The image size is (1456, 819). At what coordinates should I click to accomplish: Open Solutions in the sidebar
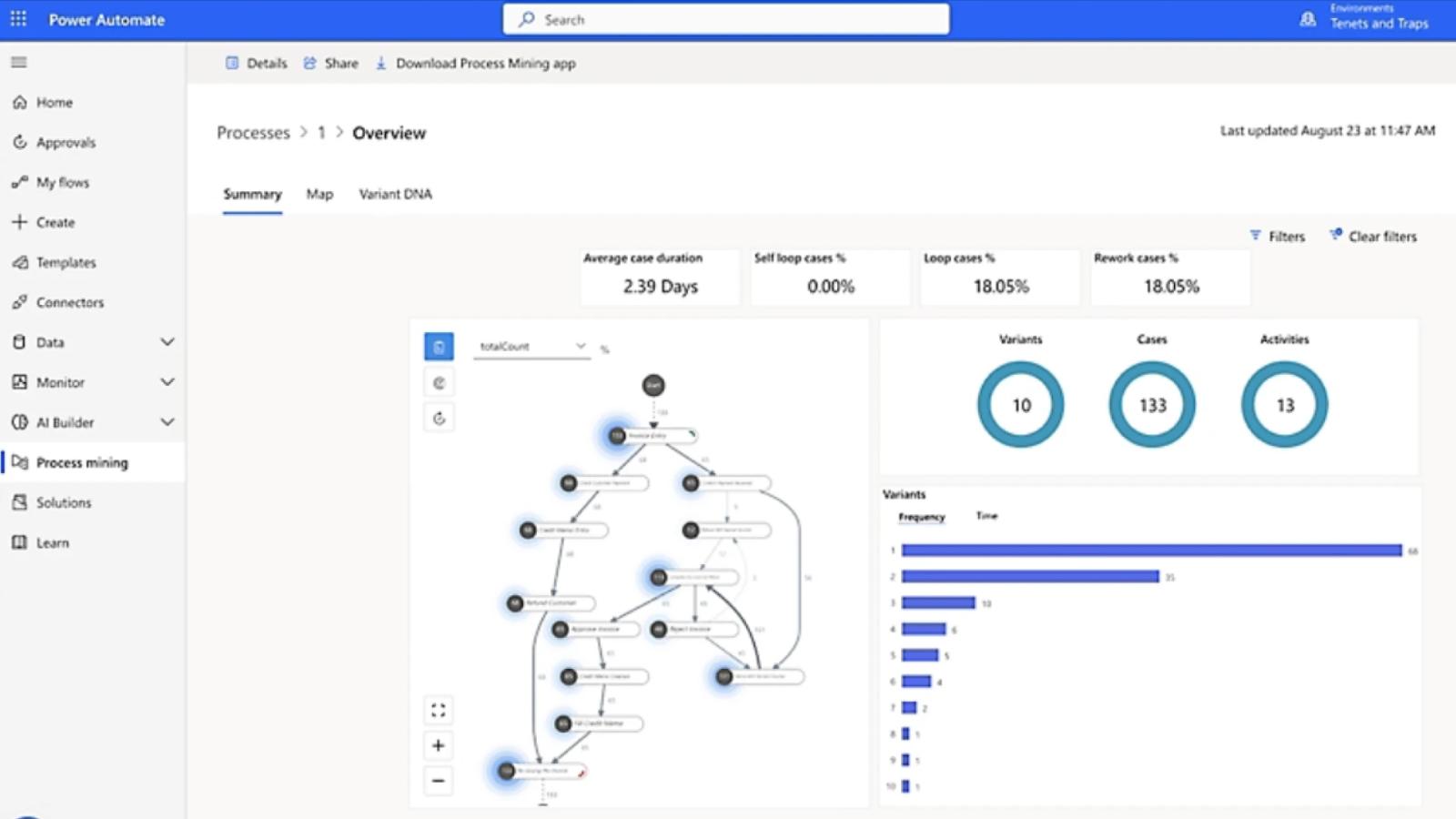point(52,503)
